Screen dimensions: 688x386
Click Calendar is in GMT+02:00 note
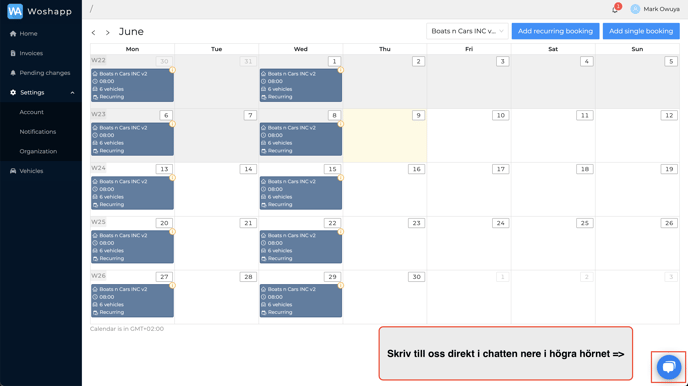pos(127,329)
